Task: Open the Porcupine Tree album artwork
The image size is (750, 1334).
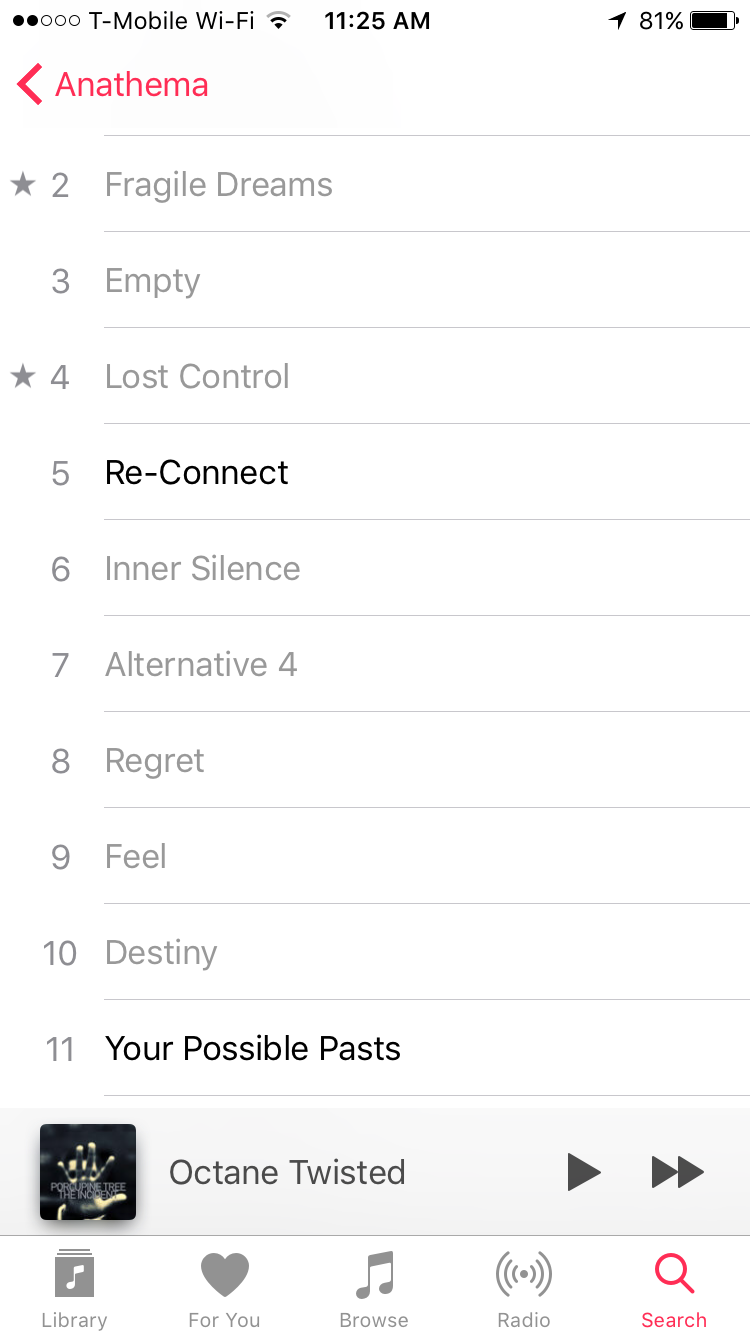Action: pos(88,1172)
